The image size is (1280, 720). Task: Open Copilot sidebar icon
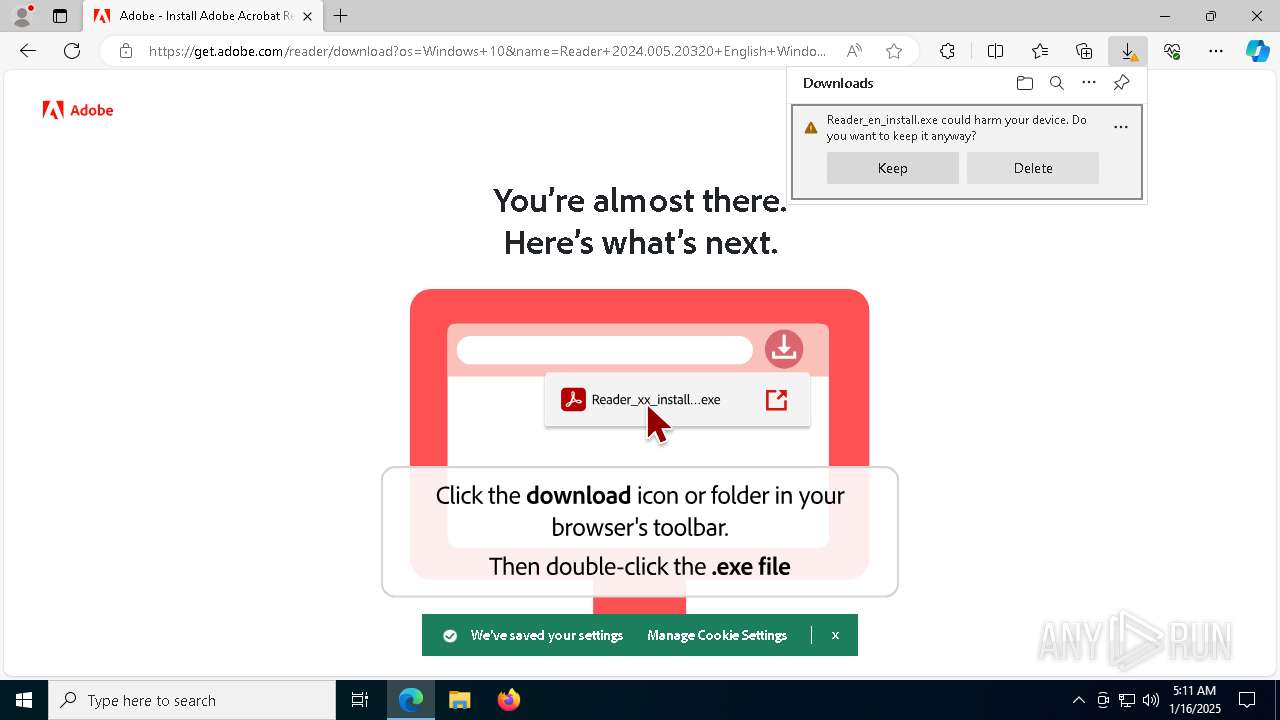pyautogui.click(x=1258, y=51)
